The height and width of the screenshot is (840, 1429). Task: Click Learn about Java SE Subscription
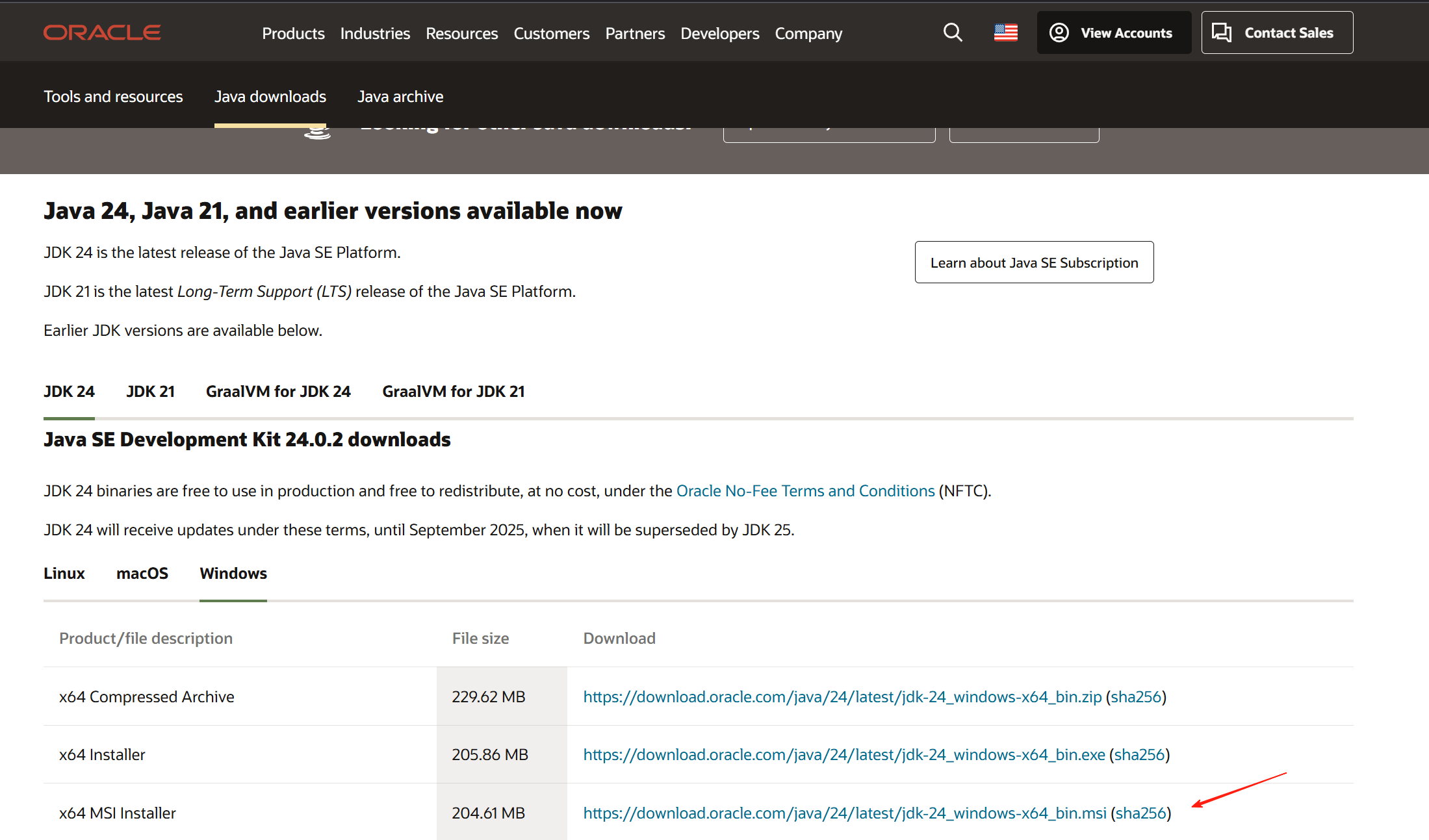[x=1034, y=262]
